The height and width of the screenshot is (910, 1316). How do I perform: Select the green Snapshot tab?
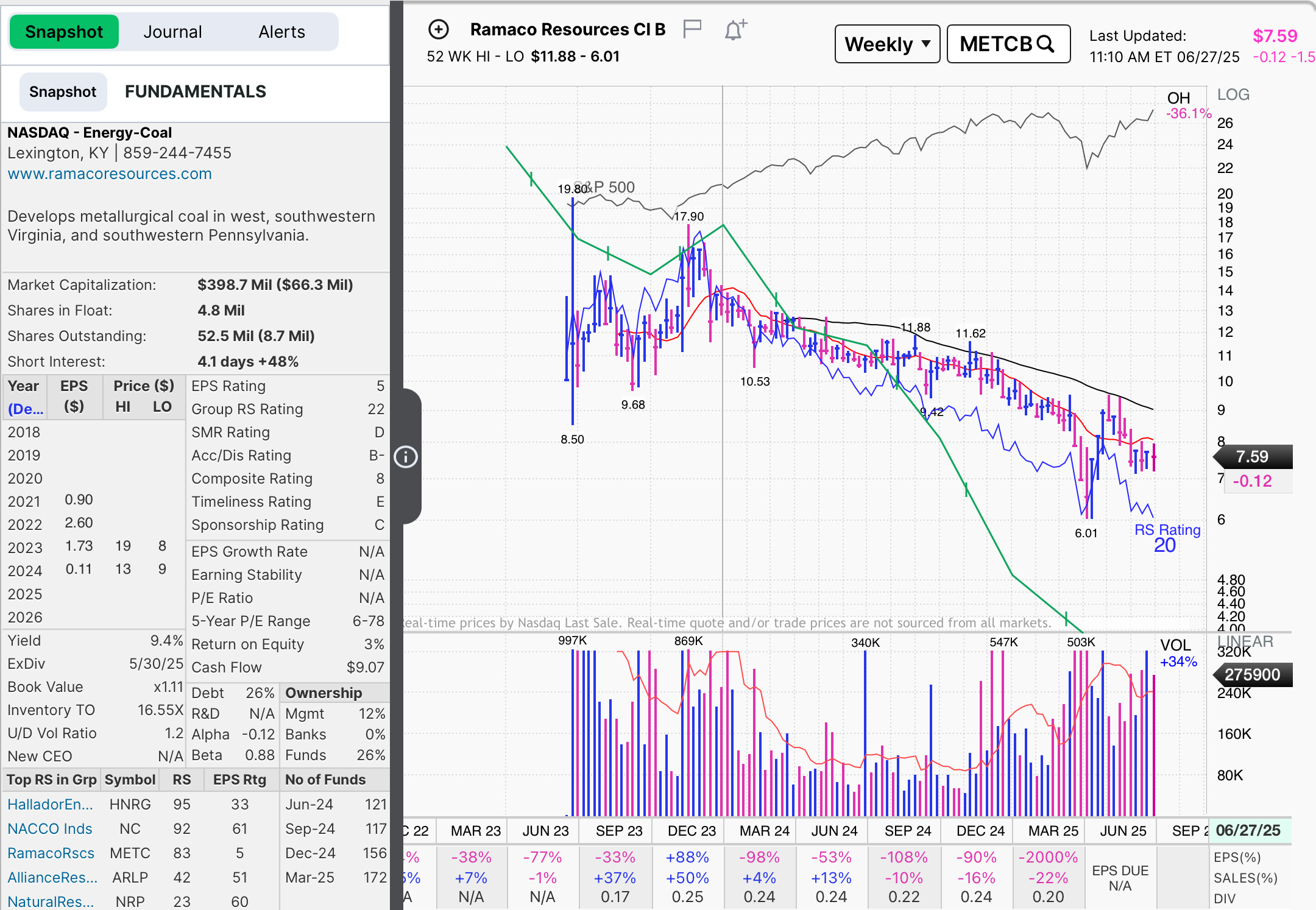[x=64, y=32]
